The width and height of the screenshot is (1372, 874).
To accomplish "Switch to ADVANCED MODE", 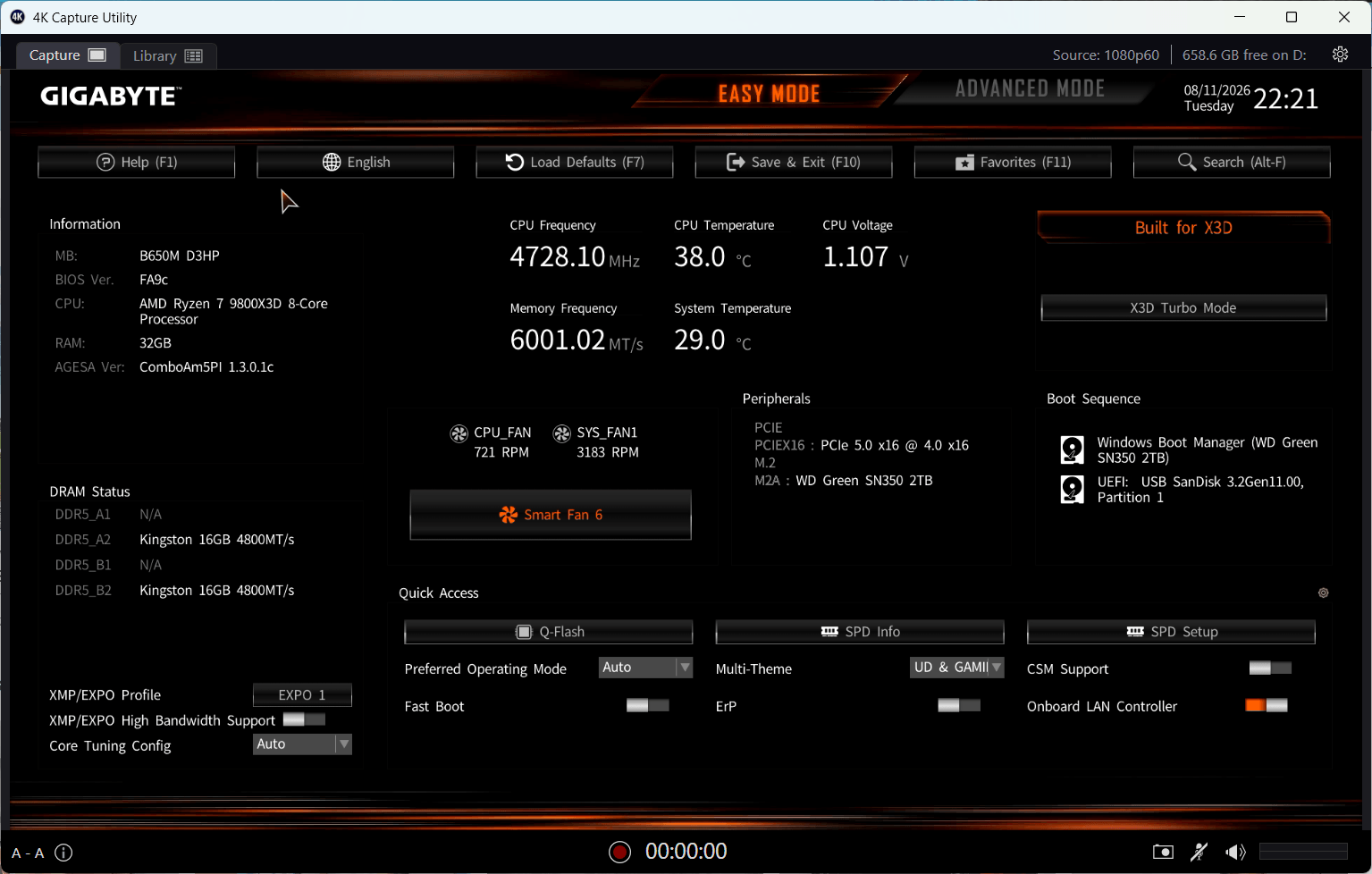I will pyautogui.click(x=1030, y=89).
